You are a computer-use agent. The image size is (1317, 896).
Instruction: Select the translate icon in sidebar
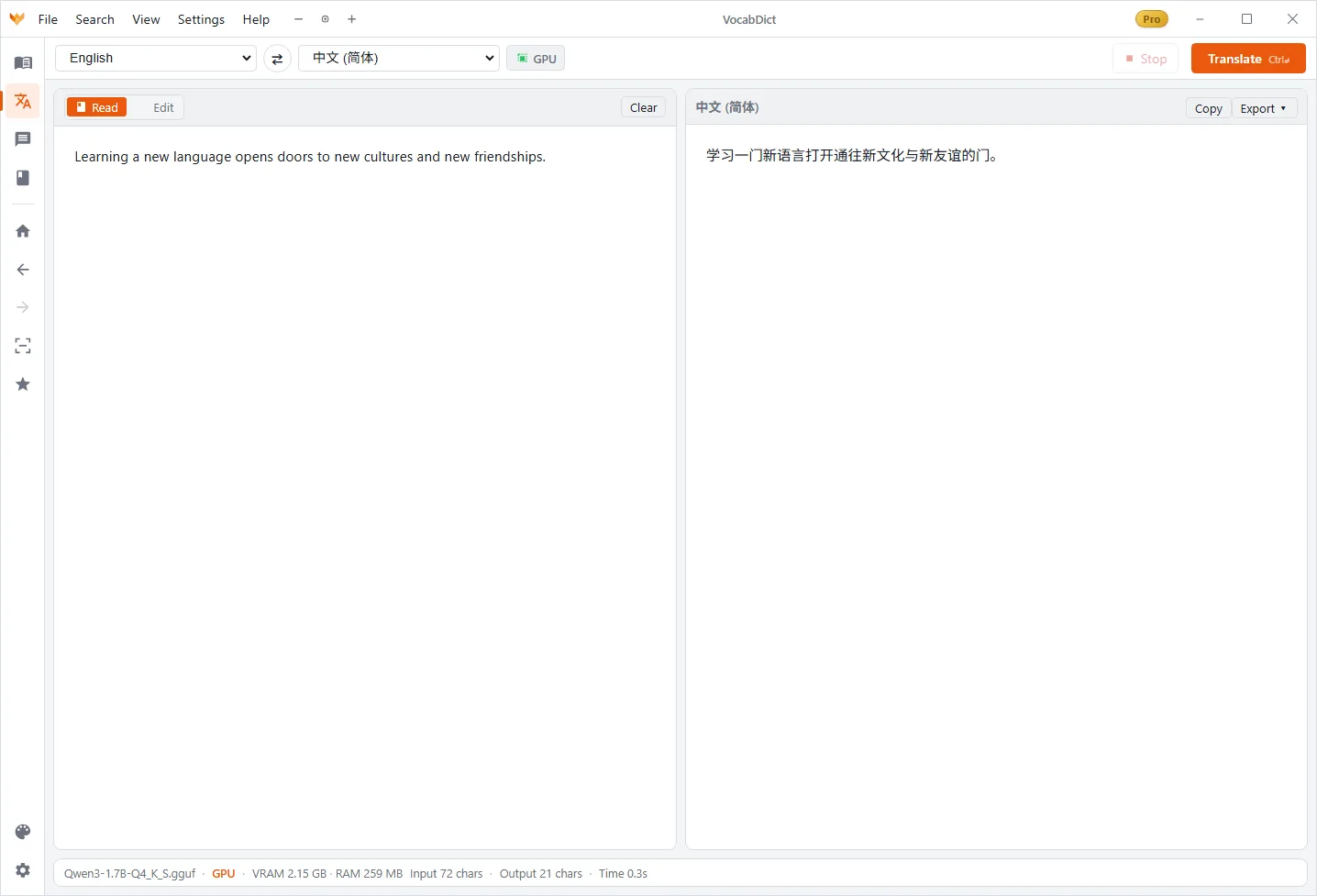(x=23, y=101)
